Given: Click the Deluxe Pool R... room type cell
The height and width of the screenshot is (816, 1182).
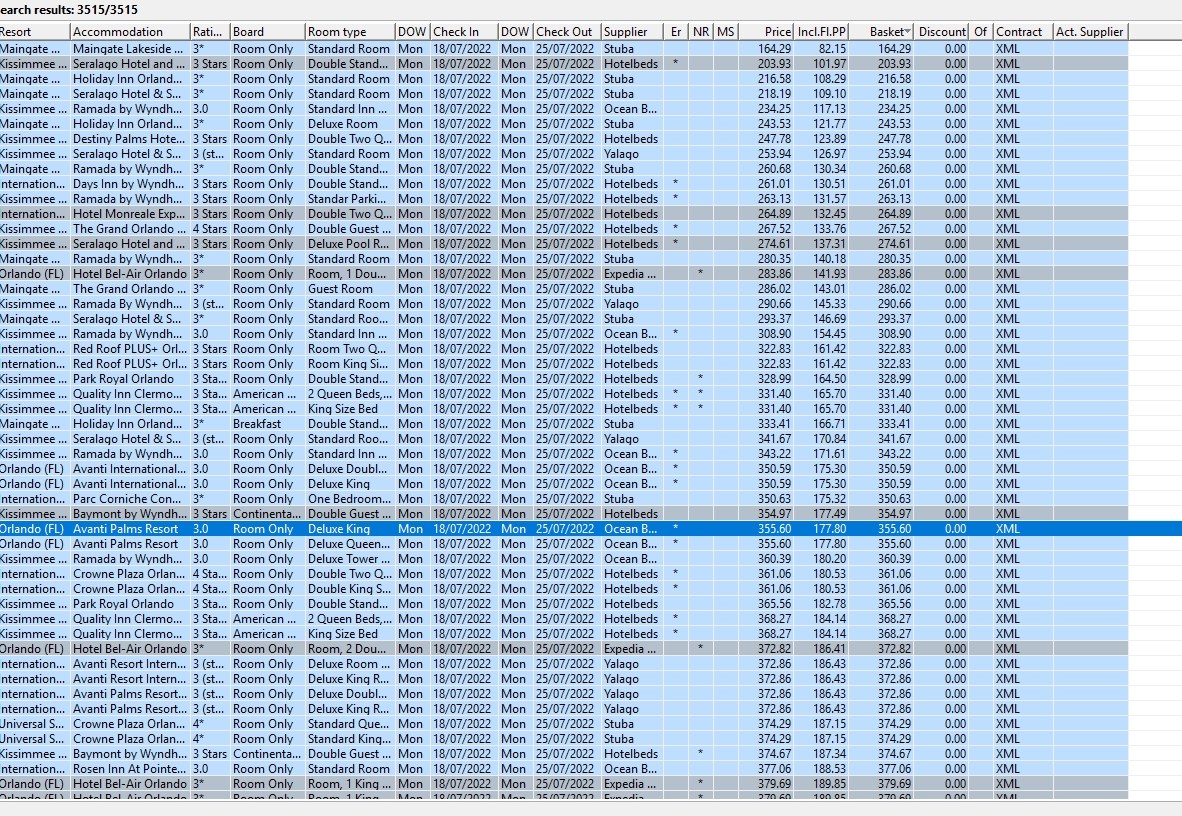Looking at the screenshot, I should pyautogui.click(x=349, y=244).
